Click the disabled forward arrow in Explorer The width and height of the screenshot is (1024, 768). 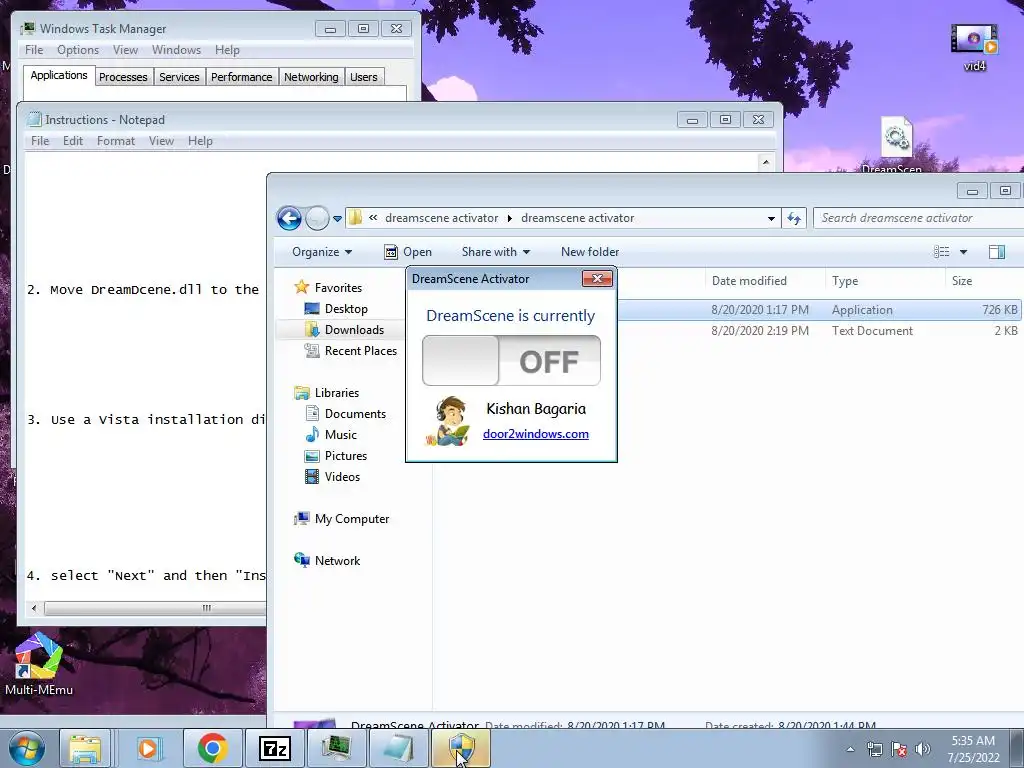click(x=317, y=218)
